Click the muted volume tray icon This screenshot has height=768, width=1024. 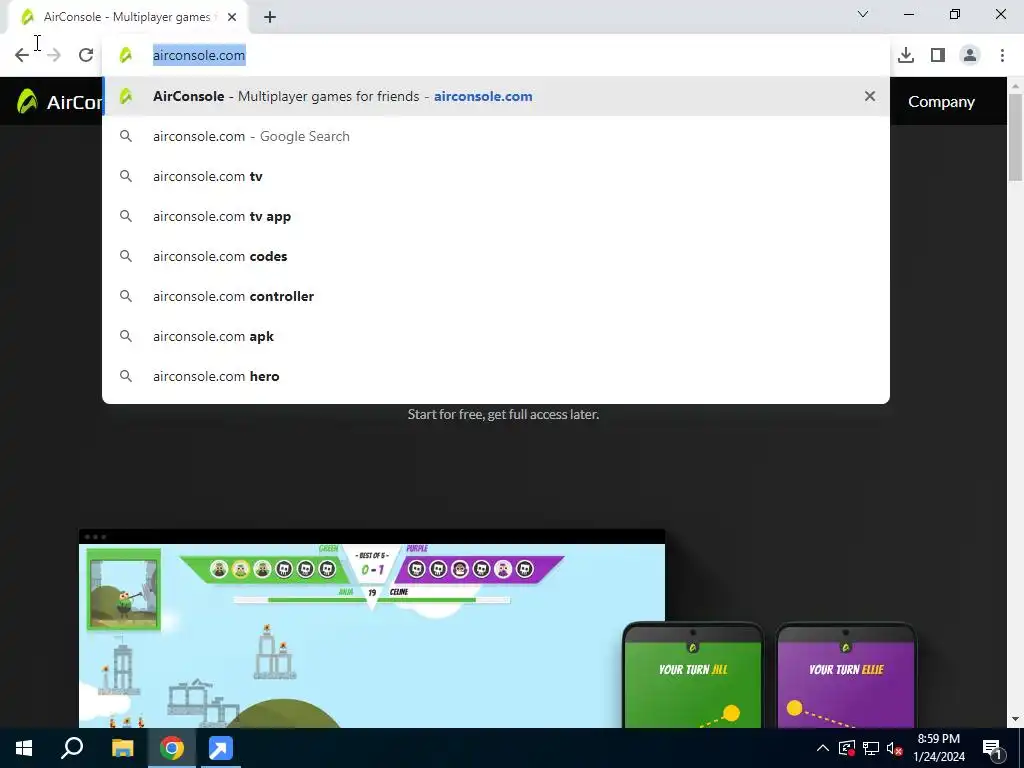(x=895, y=748)
